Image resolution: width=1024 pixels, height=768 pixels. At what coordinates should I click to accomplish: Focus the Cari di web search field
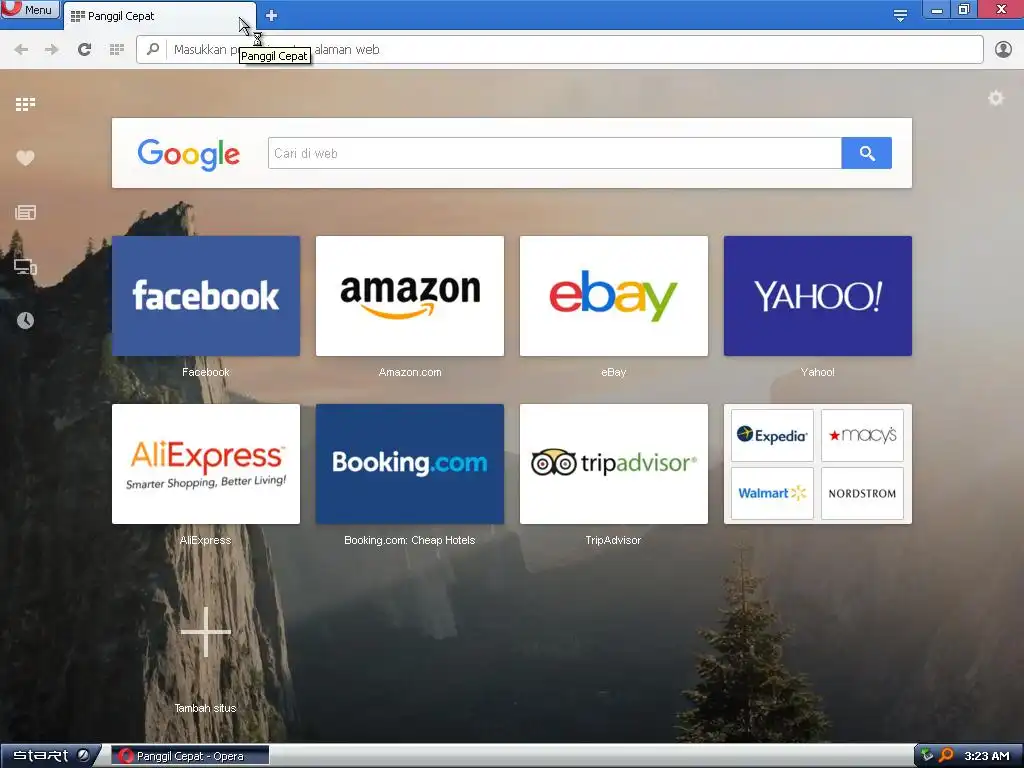tap(554, 153)
